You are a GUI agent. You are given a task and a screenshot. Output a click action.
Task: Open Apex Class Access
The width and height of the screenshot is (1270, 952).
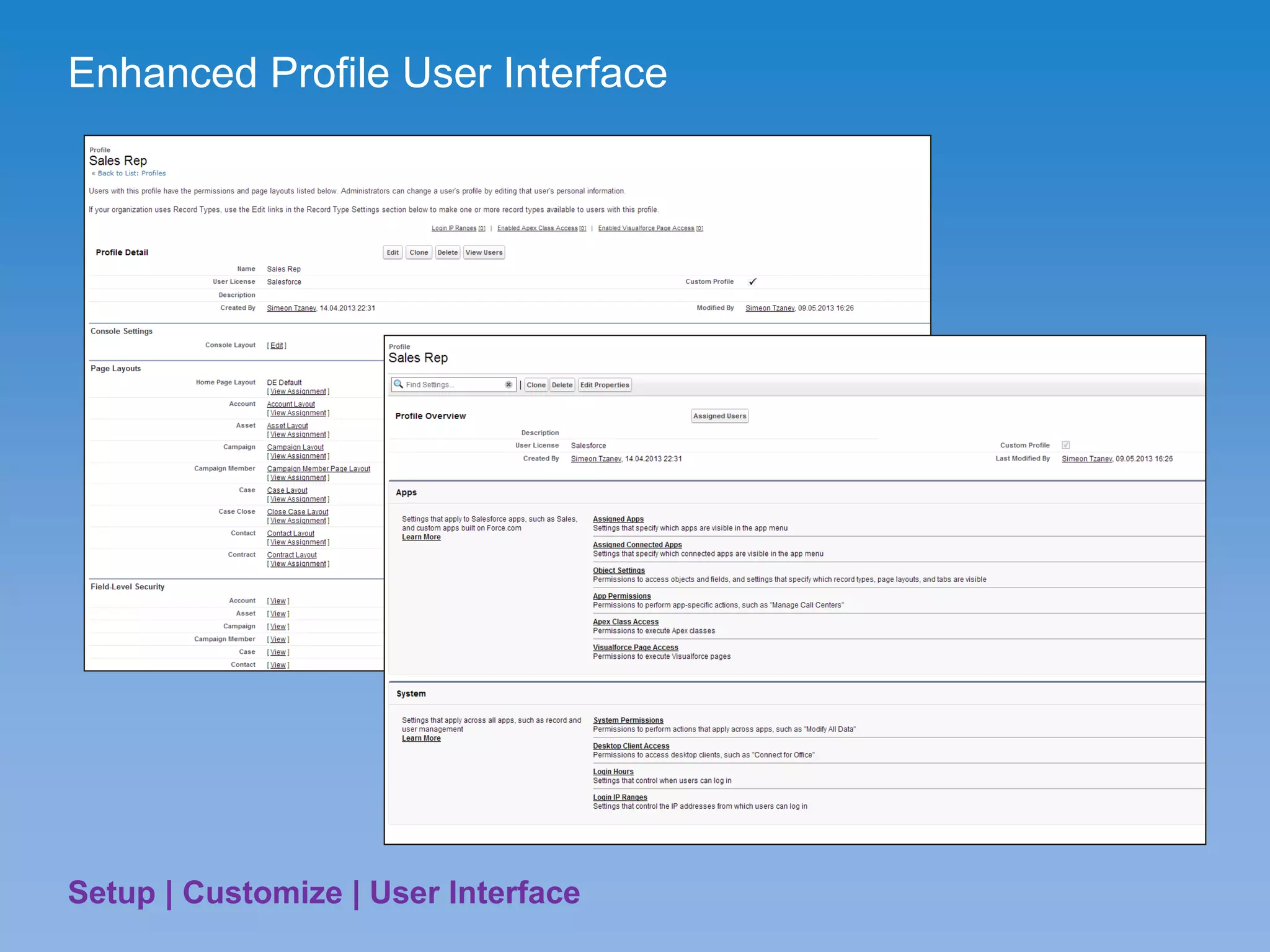tap(626, 622)
